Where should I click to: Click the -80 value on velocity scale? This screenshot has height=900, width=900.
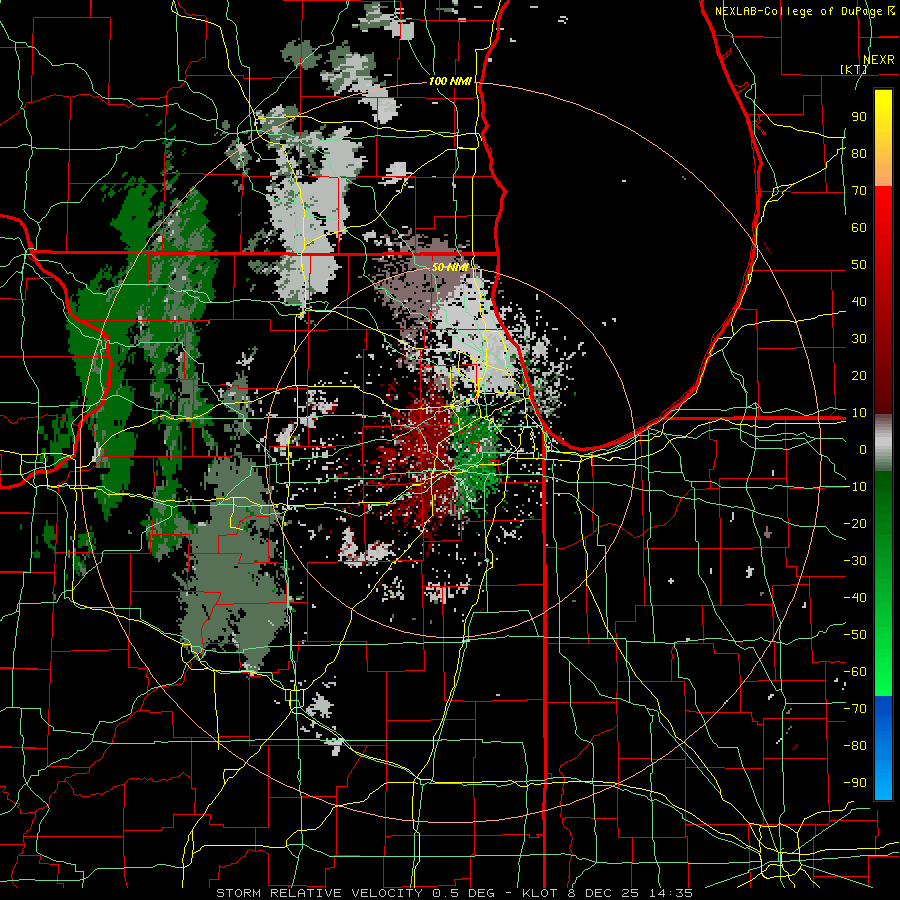(x=855, y=746)
